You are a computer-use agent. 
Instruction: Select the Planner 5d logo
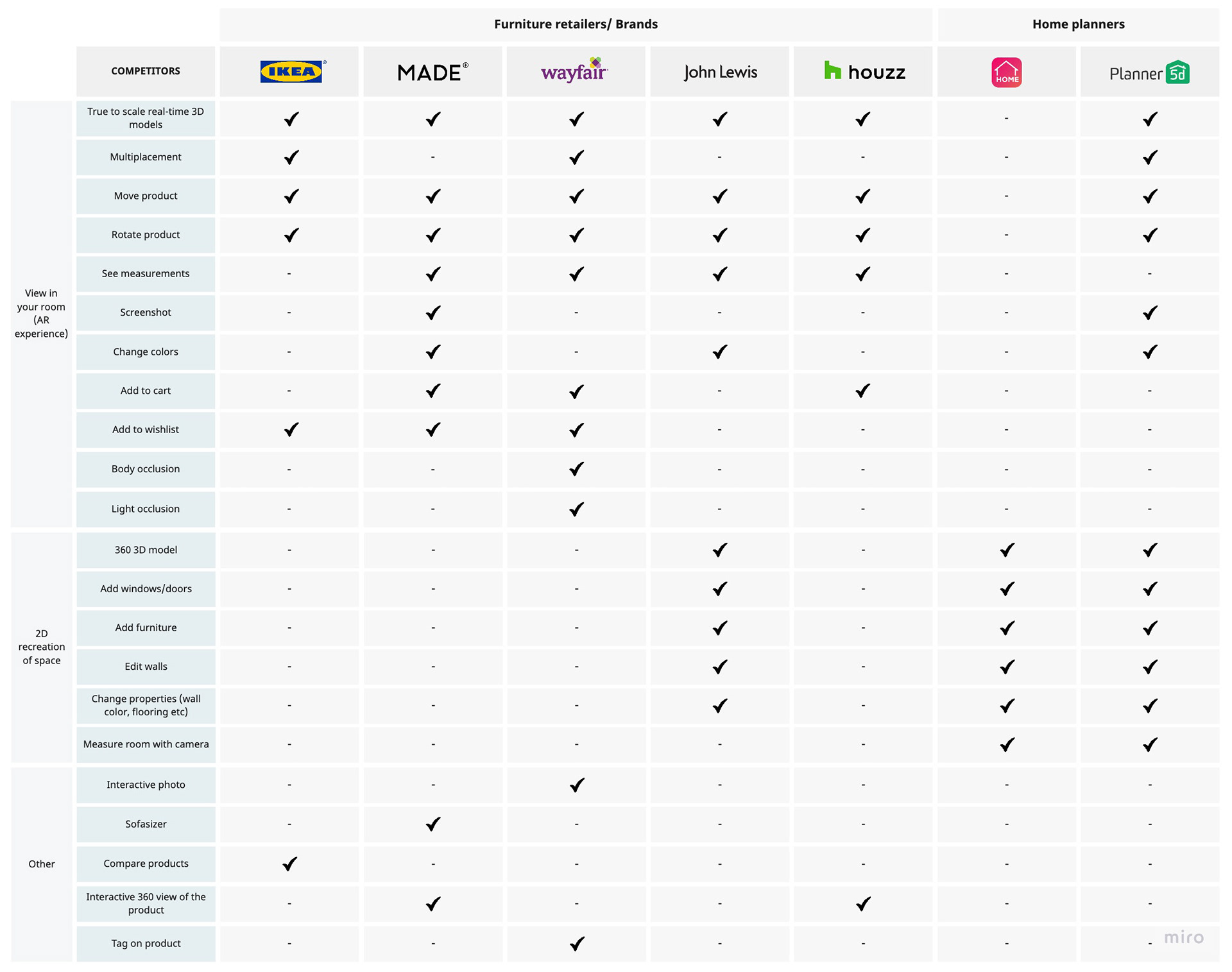[x=1149, y=72]
